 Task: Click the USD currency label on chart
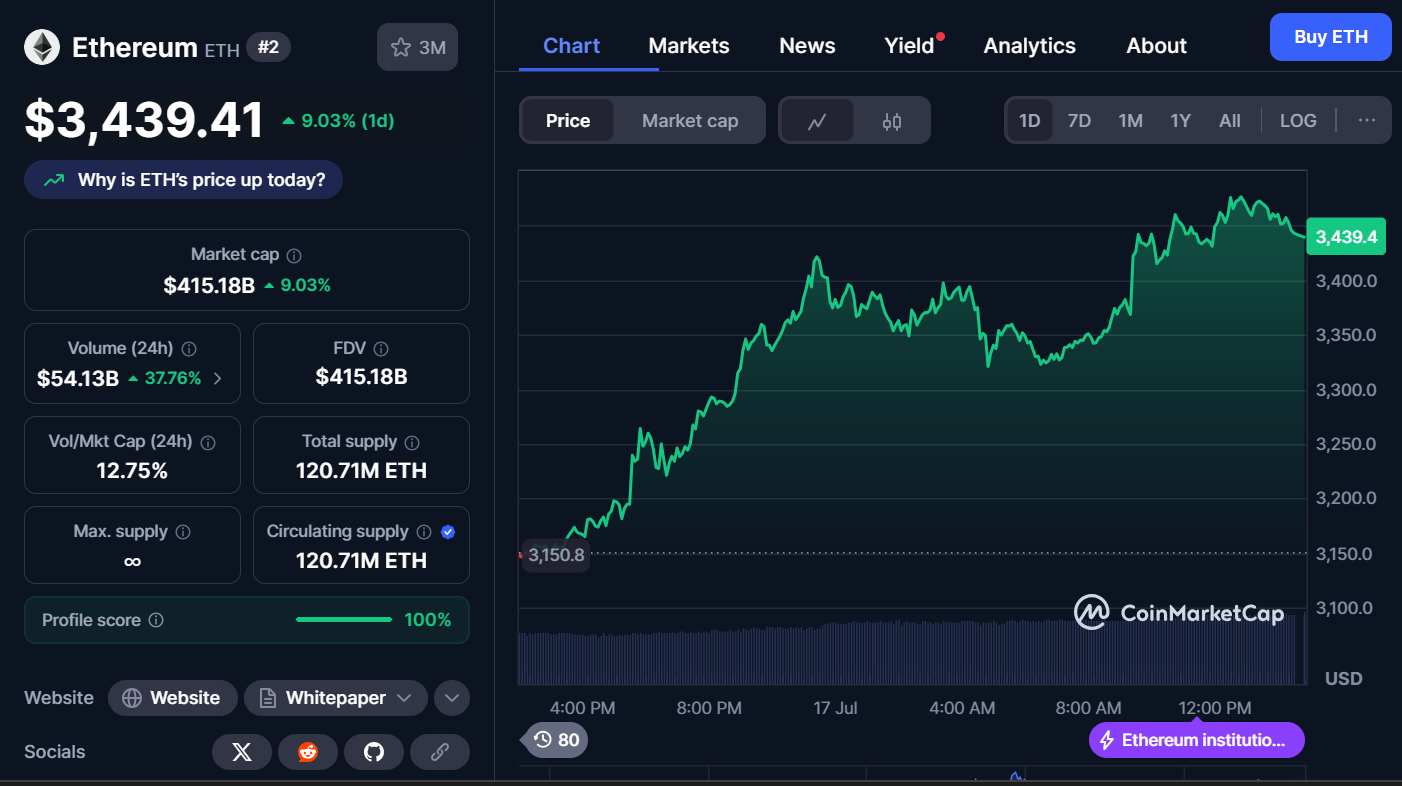click(1343, 679)
